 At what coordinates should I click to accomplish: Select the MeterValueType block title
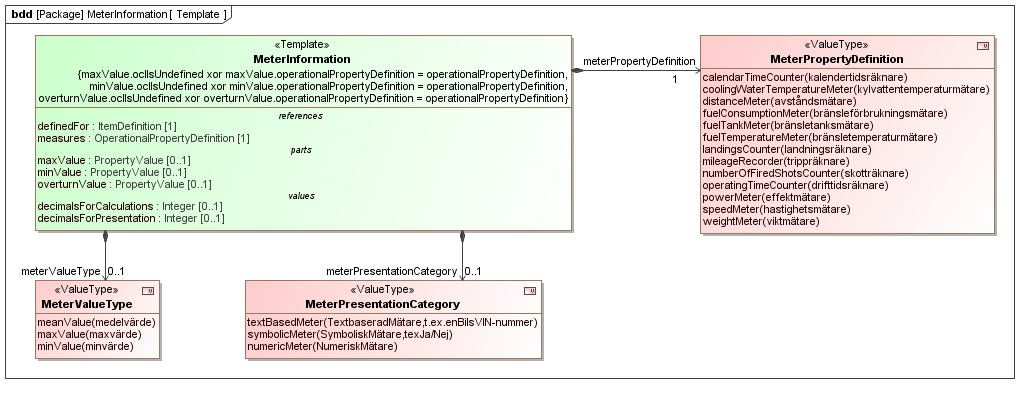87,304
